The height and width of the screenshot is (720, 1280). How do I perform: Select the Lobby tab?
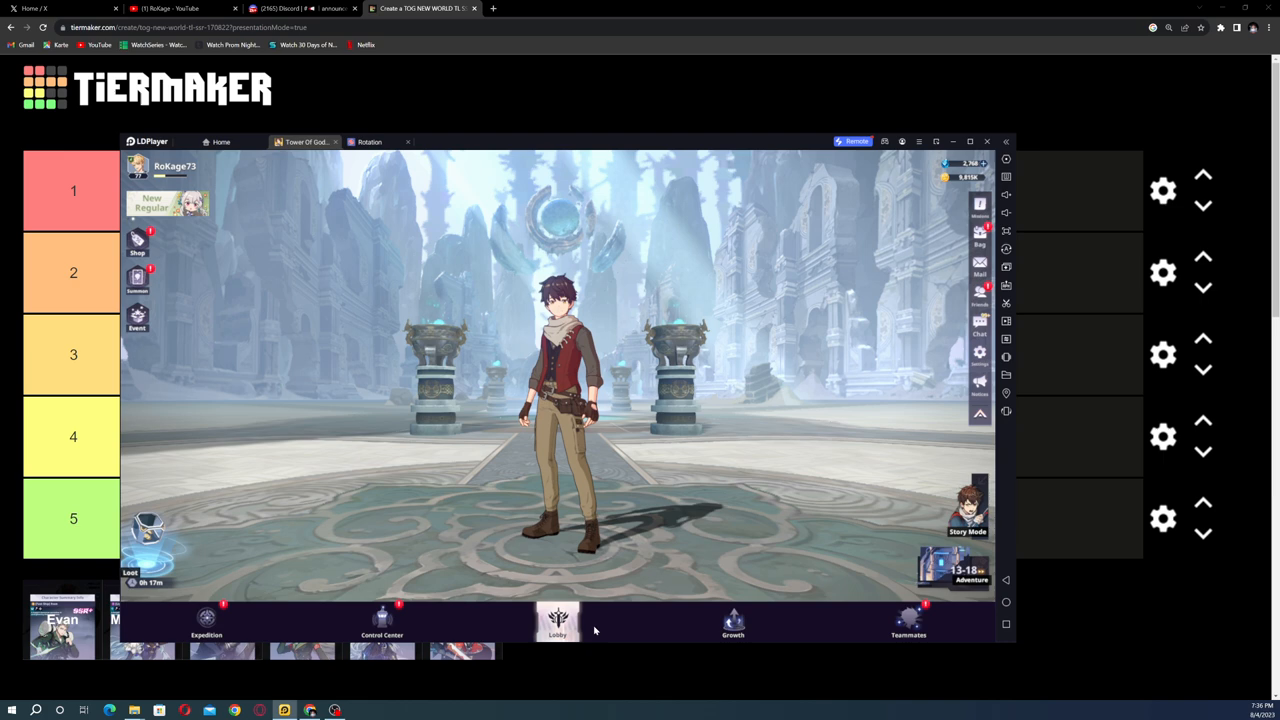click(558, 621)
